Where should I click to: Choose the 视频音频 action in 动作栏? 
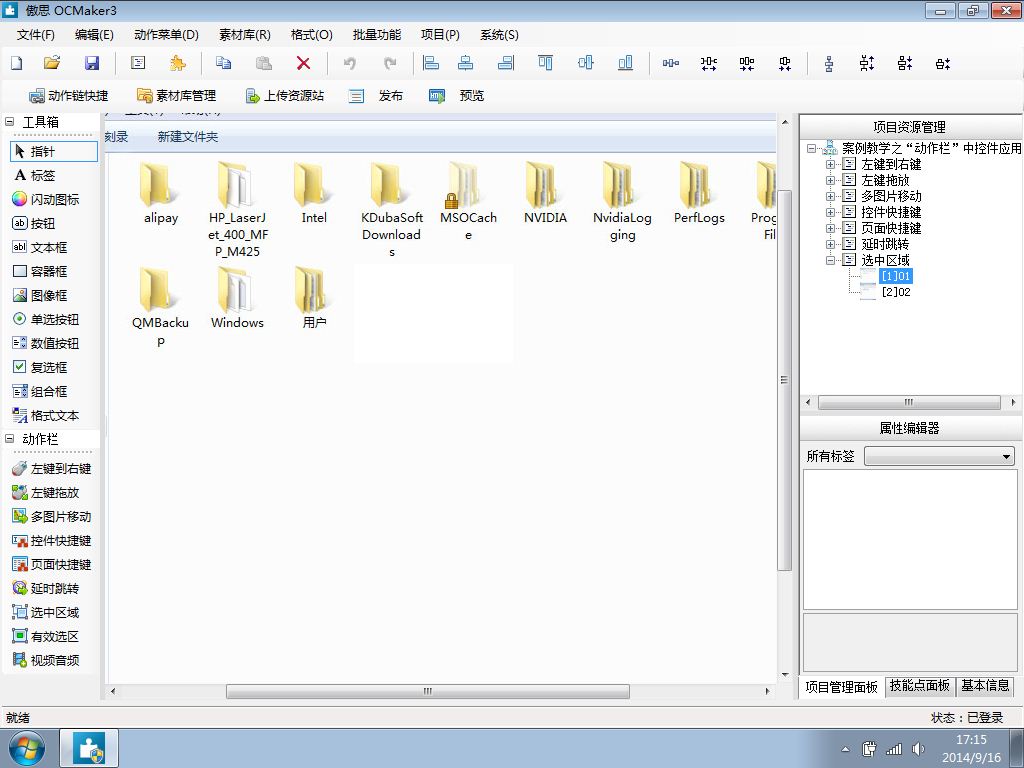[46, 661]
